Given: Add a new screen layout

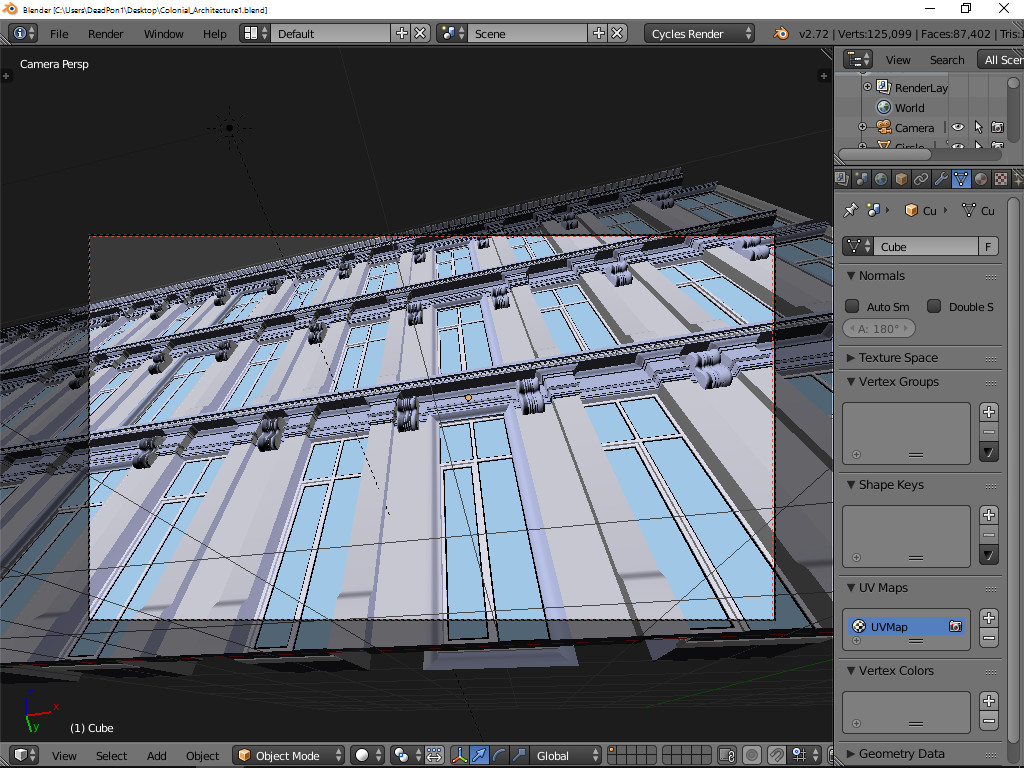Looking at the screenshot, I should (x=402, y=33).
